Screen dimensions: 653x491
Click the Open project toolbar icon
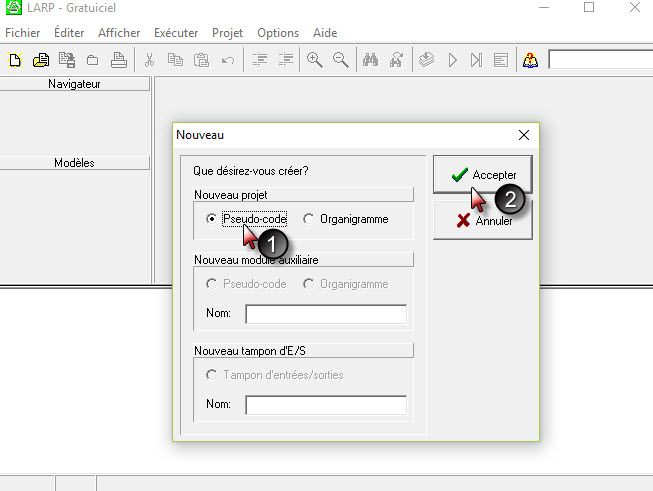tap(41, 60)
